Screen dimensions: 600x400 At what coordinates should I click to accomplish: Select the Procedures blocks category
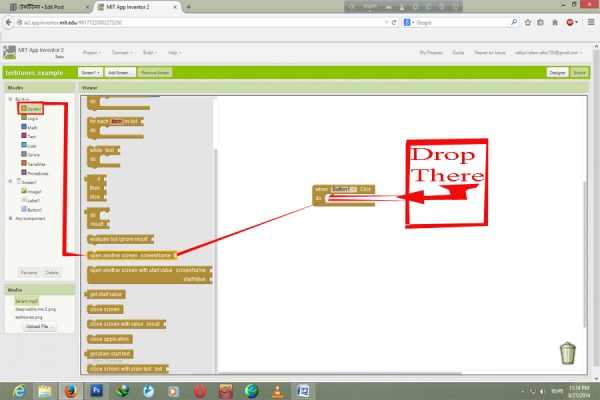click(x=34, y=173)
